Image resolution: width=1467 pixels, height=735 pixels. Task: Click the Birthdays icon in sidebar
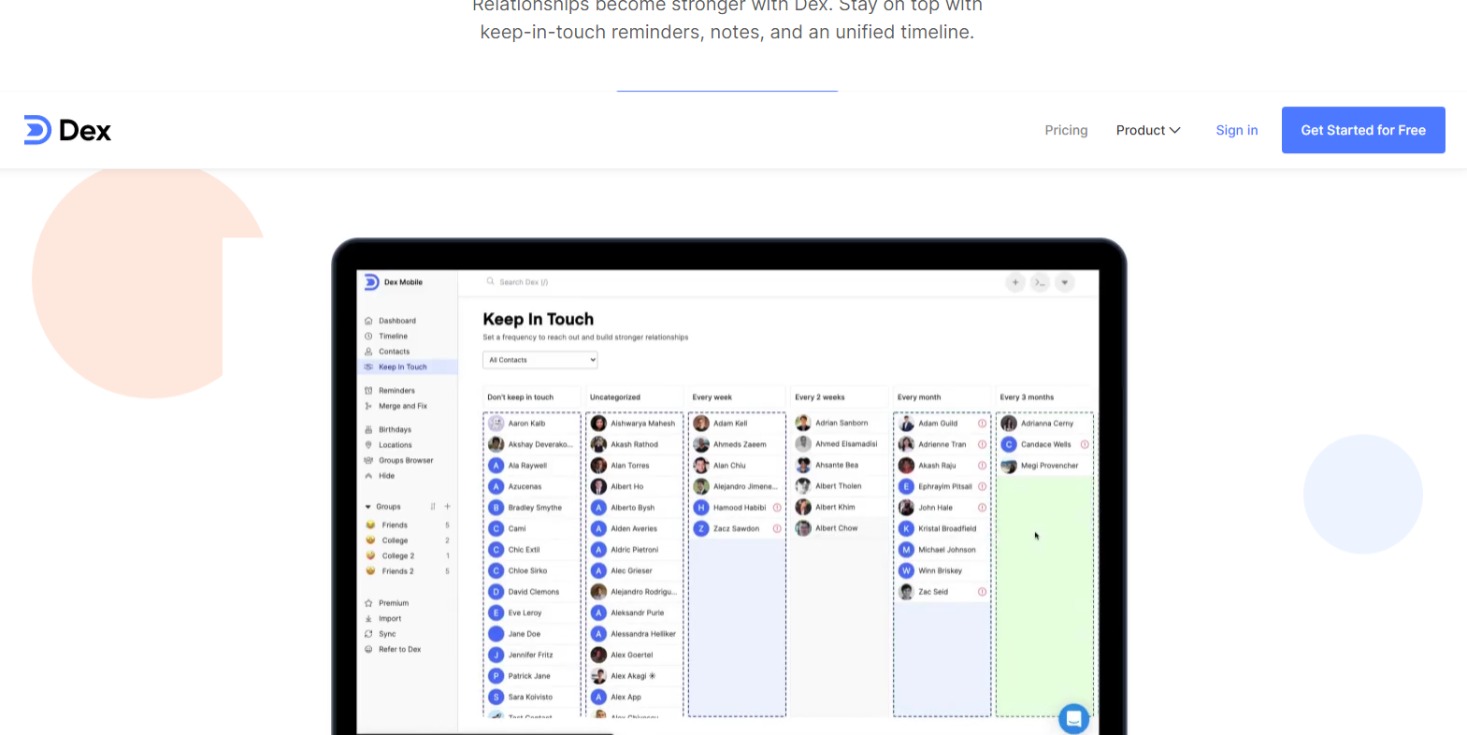[369, 430]
